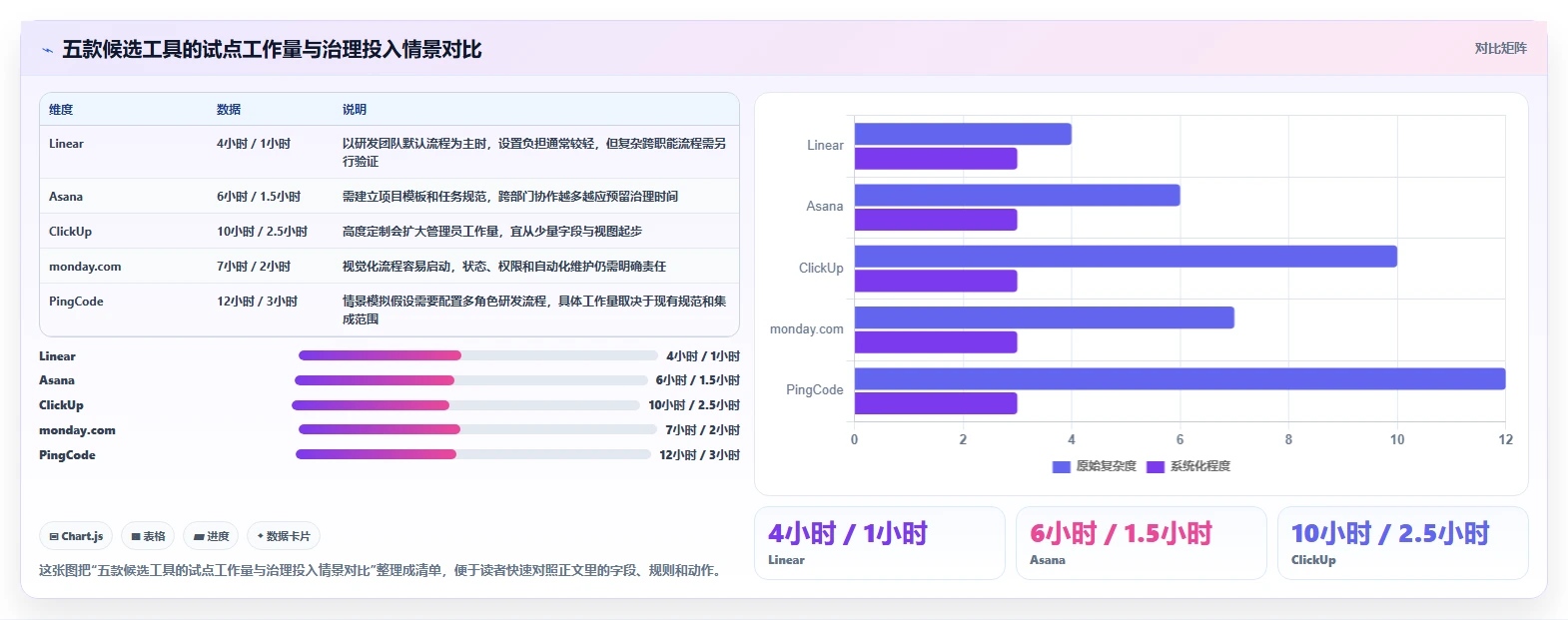Toggle the 原始复杂度 legend swatch

coord(1062,466)
